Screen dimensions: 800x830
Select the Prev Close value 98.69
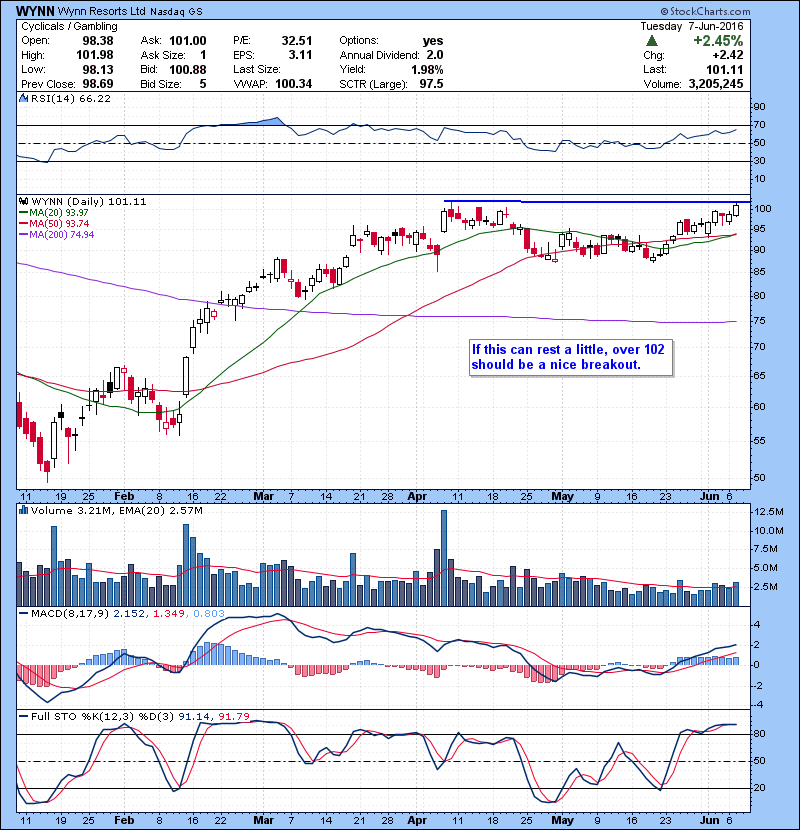click(97, 84)
